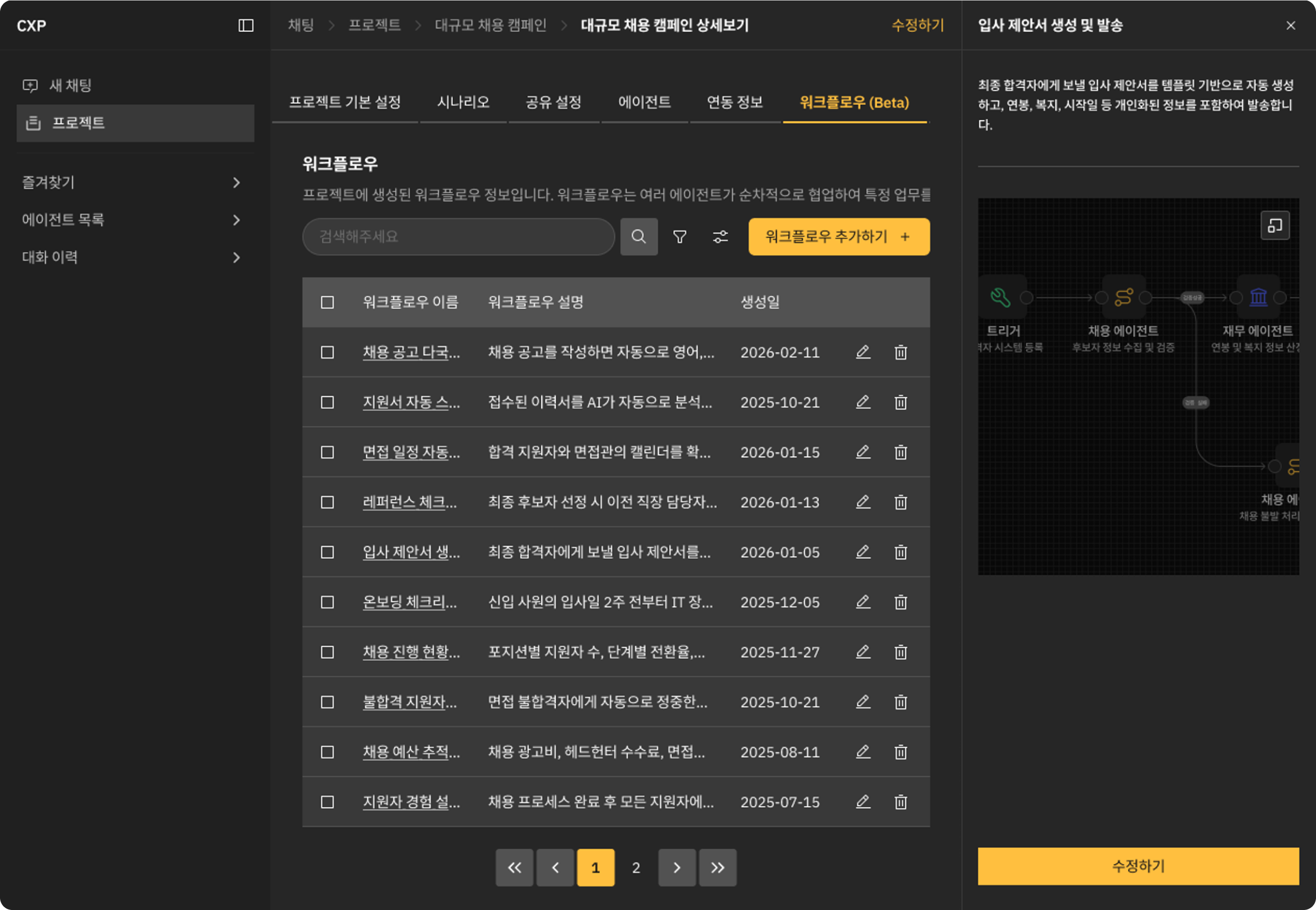Check the 입사 제안서 생 row checkbox
The width and height of the screenshot is (1316, 910).
[327, 553]
